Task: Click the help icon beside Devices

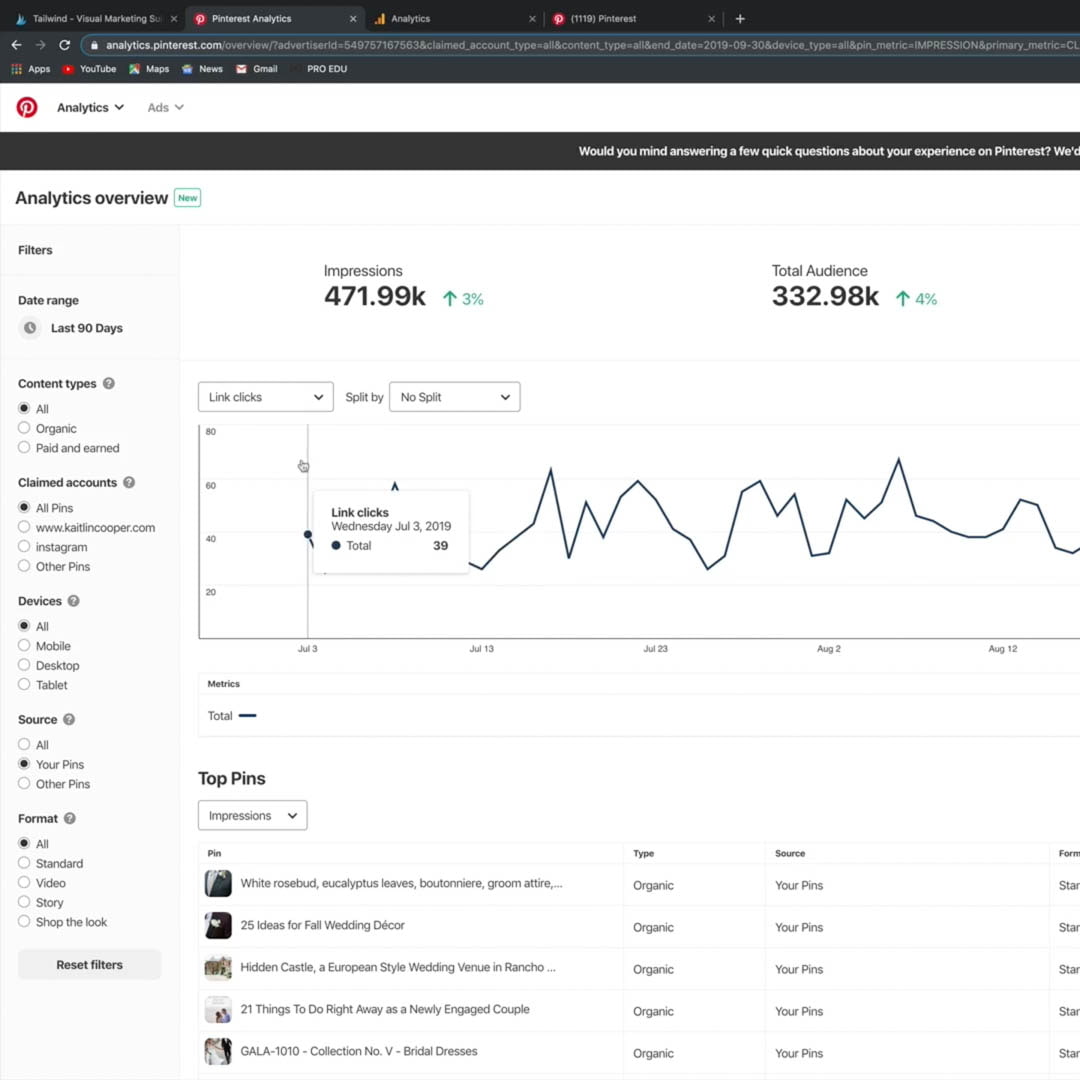Action: click(73, 602)
